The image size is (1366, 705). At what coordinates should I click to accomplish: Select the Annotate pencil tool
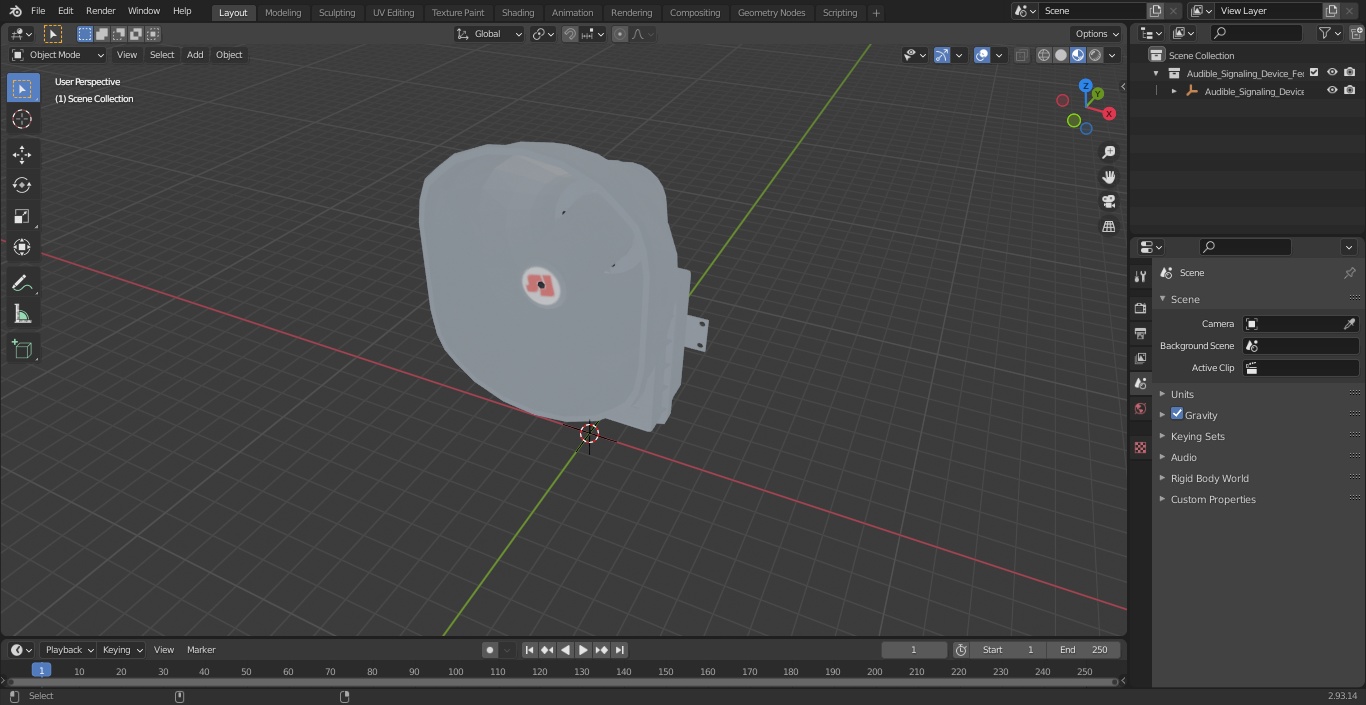[x=22, y=284]
